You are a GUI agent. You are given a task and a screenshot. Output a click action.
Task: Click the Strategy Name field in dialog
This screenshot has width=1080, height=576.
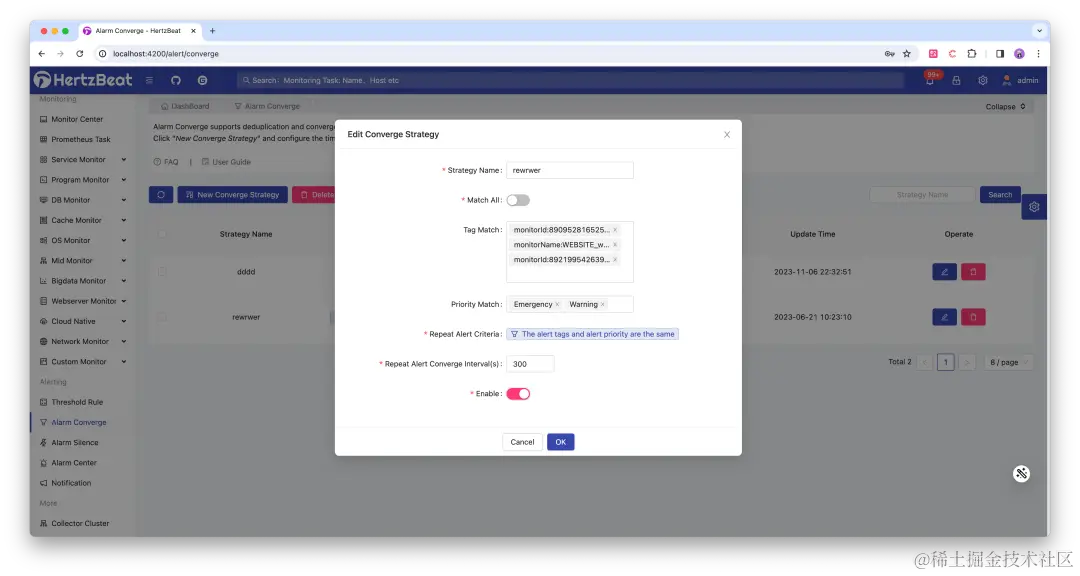coord(570,170)
